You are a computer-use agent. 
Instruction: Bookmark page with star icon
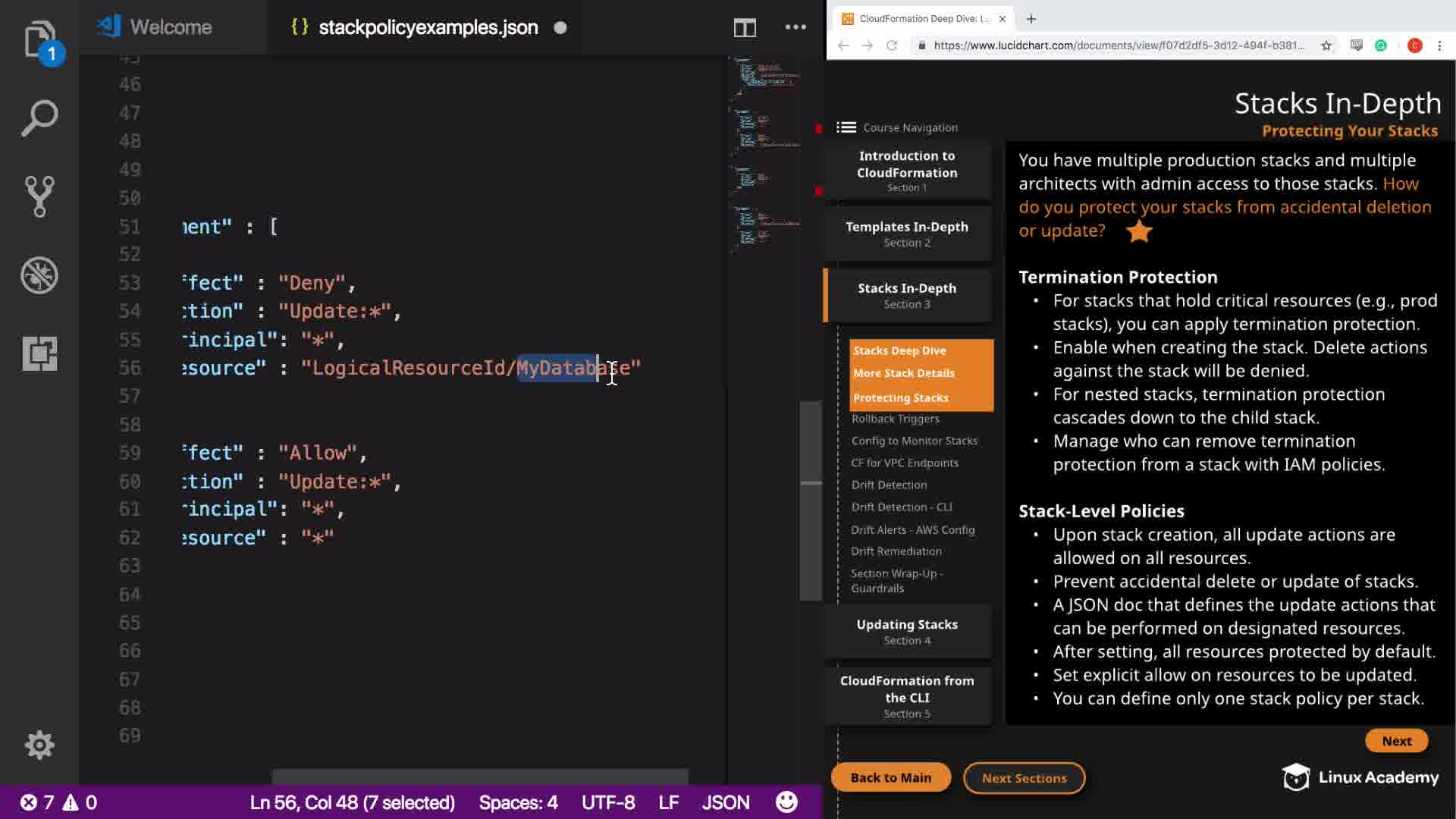pyautogui.click(x=1326, y=45)
